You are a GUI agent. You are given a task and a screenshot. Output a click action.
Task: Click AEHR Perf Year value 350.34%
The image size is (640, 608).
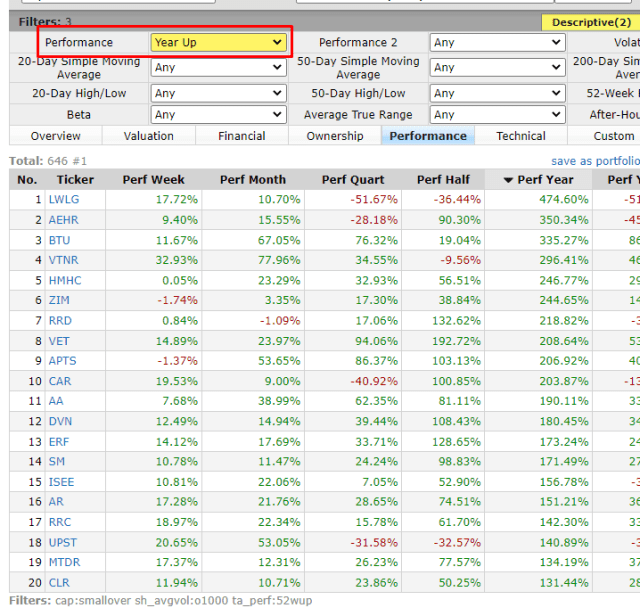tap(564, 220)
